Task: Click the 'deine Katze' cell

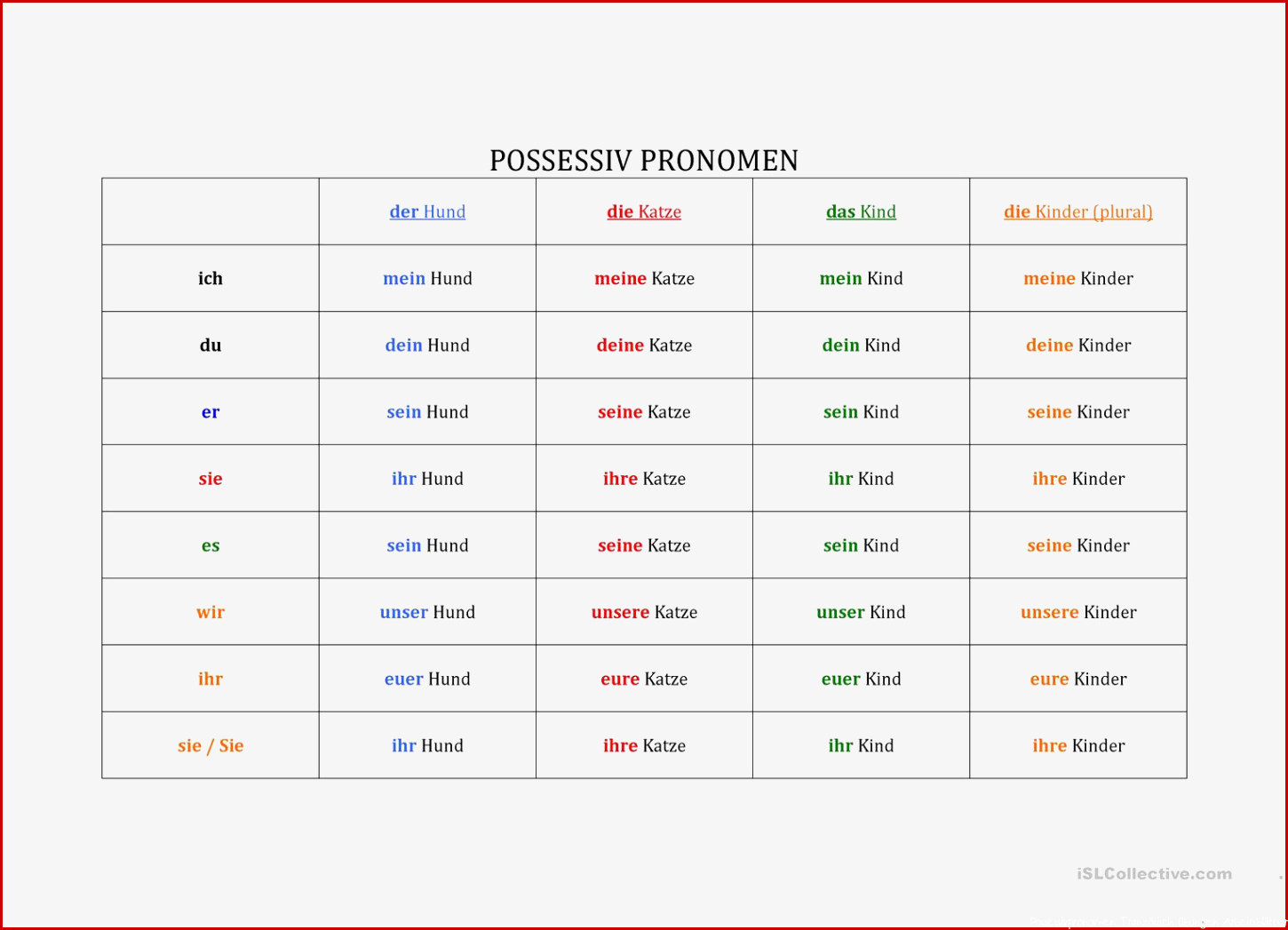Action: pos(644,345)
